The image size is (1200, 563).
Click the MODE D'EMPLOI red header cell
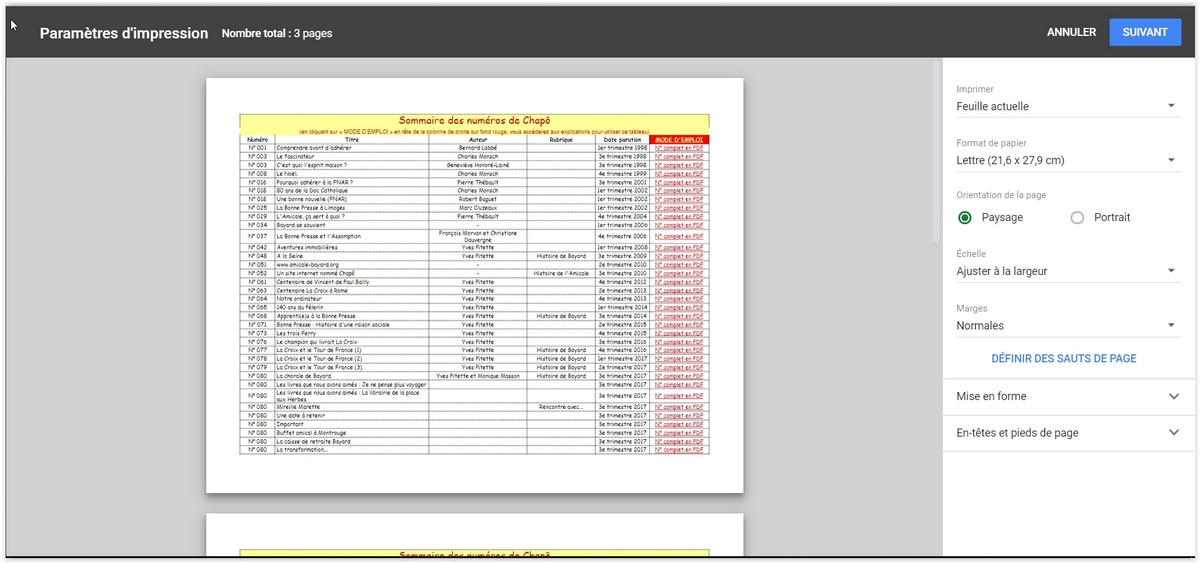coord(679,140)
